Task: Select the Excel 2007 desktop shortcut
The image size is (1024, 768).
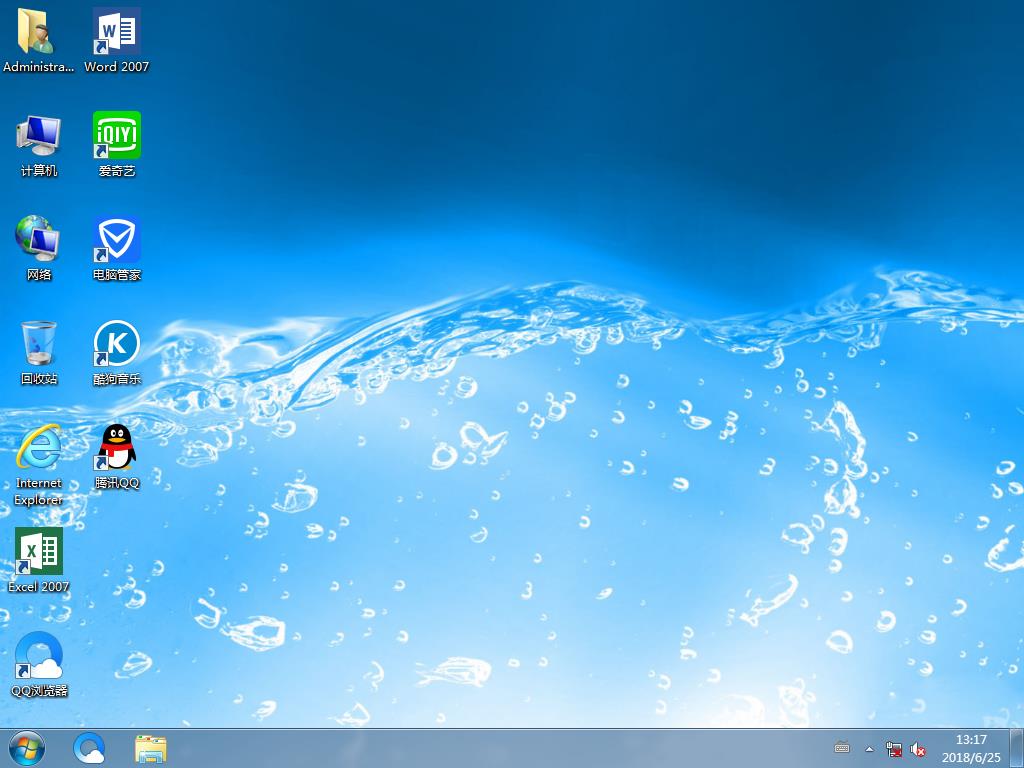Action: (x=38, y=552)
